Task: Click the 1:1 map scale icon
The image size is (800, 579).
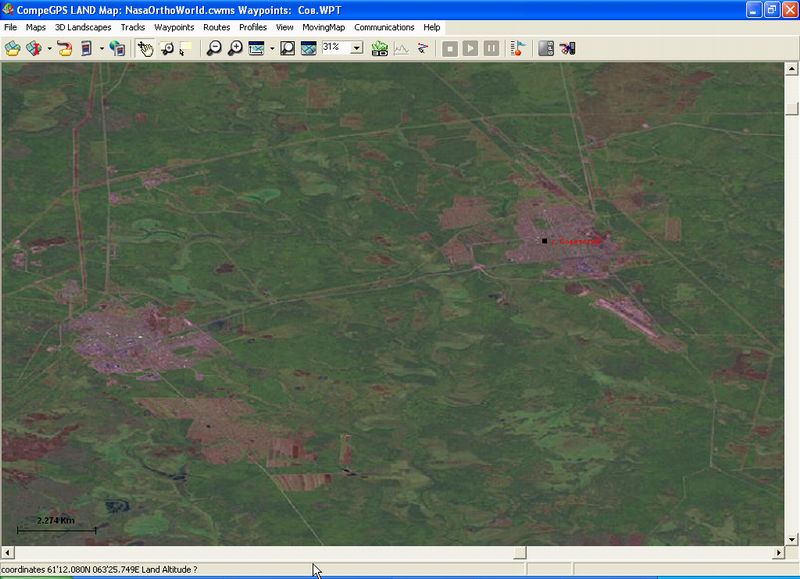Action: point(256,48)
